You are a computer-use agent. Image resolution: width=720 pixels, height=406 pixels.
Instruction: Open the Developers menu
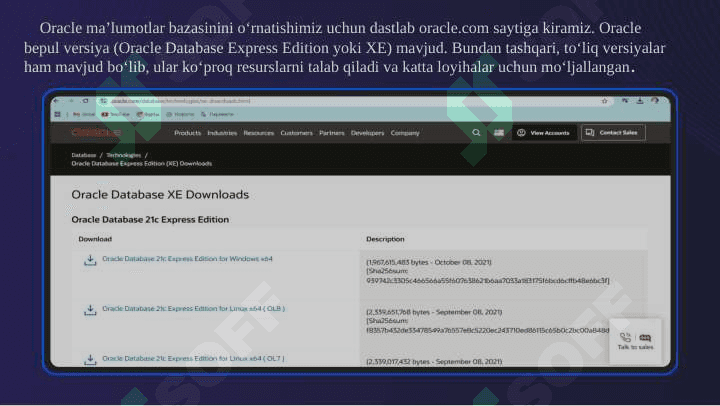(x=367, y=133)
